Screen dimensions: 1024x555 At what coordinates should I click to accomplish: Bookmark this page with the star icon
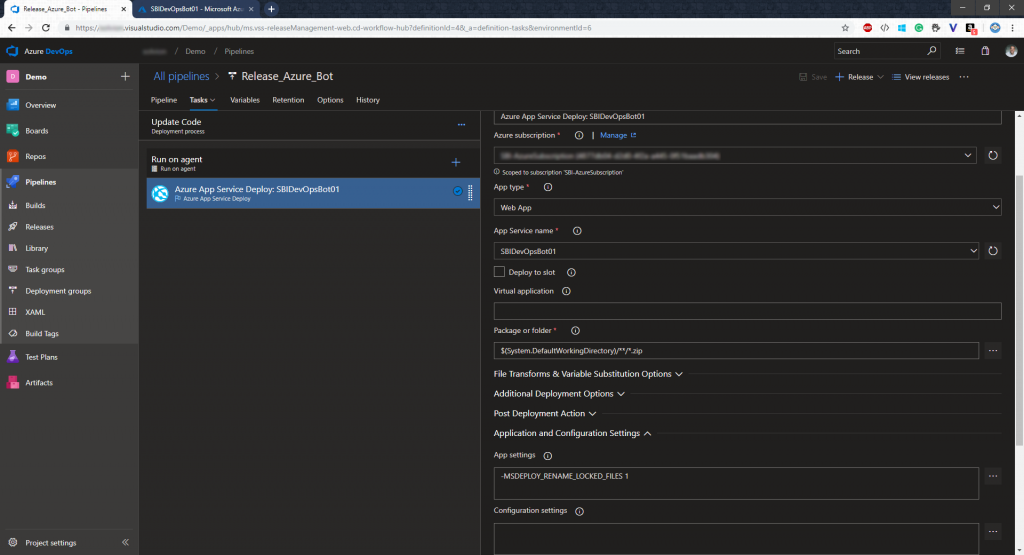click(845, 28)
